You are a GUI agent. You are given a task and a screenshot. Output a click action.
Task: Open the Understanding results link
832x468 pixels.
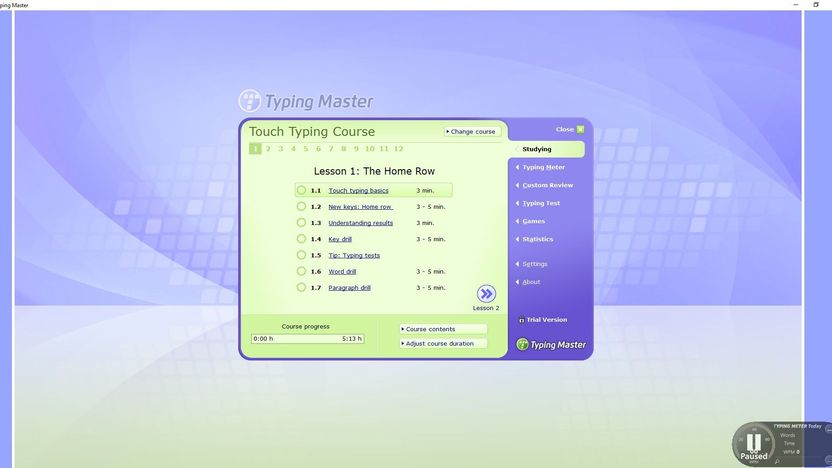[360, 223]
